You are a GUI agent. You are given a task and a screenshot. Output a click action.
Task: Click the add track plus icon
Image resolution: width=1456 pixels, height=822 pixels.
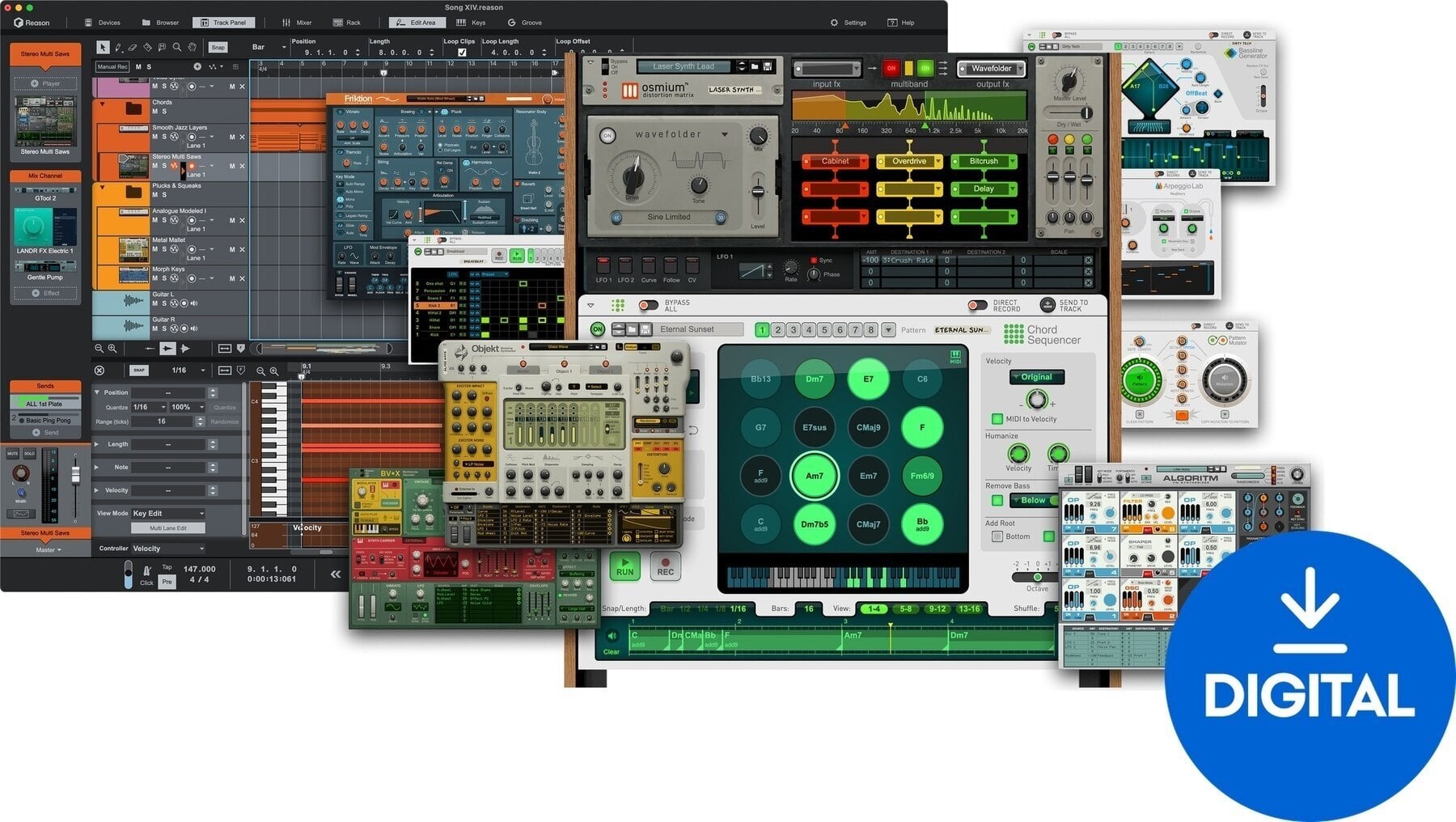[x=197, y=66]
